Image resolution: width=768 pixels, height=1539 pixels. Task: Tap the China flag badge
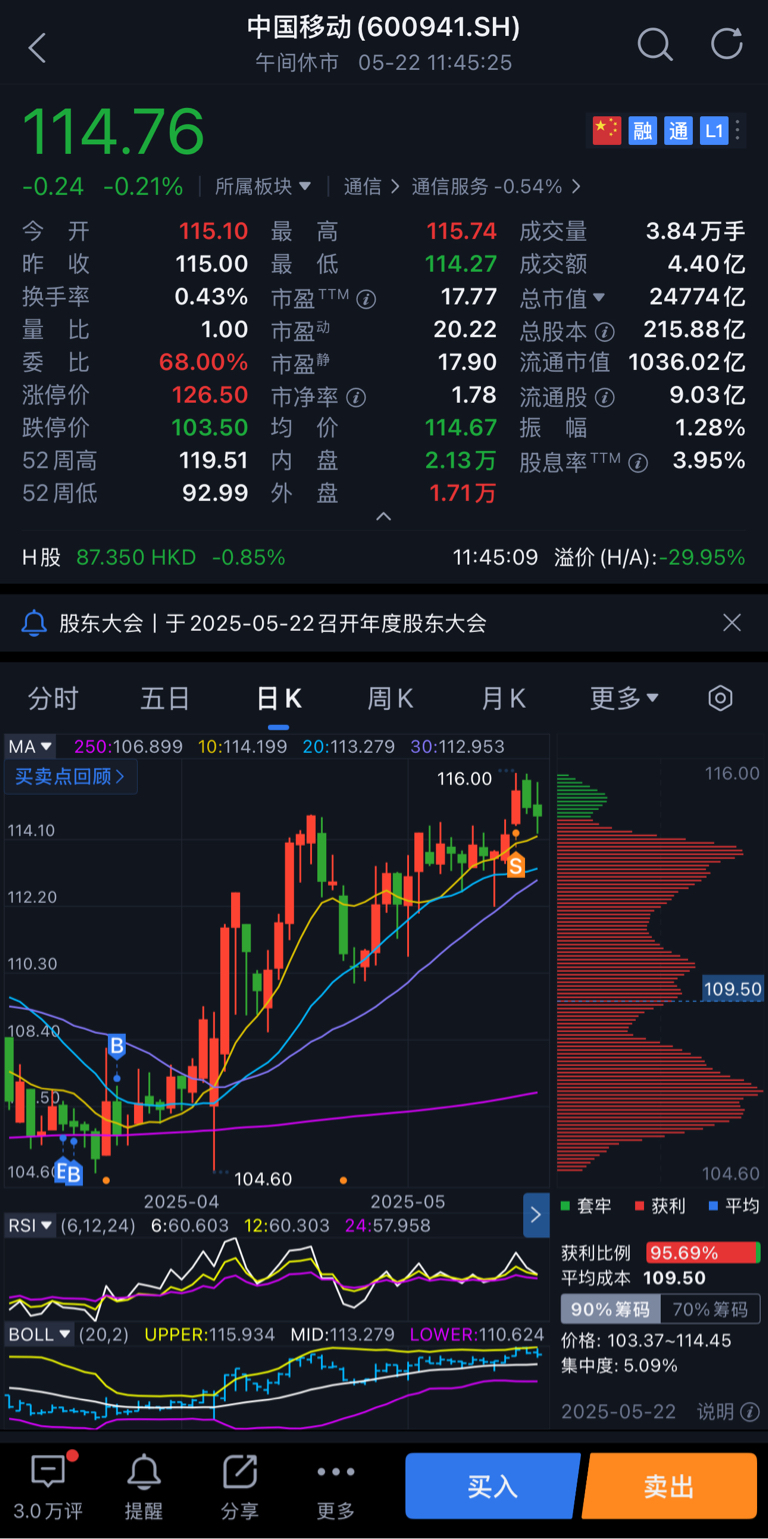click(607, 130)
